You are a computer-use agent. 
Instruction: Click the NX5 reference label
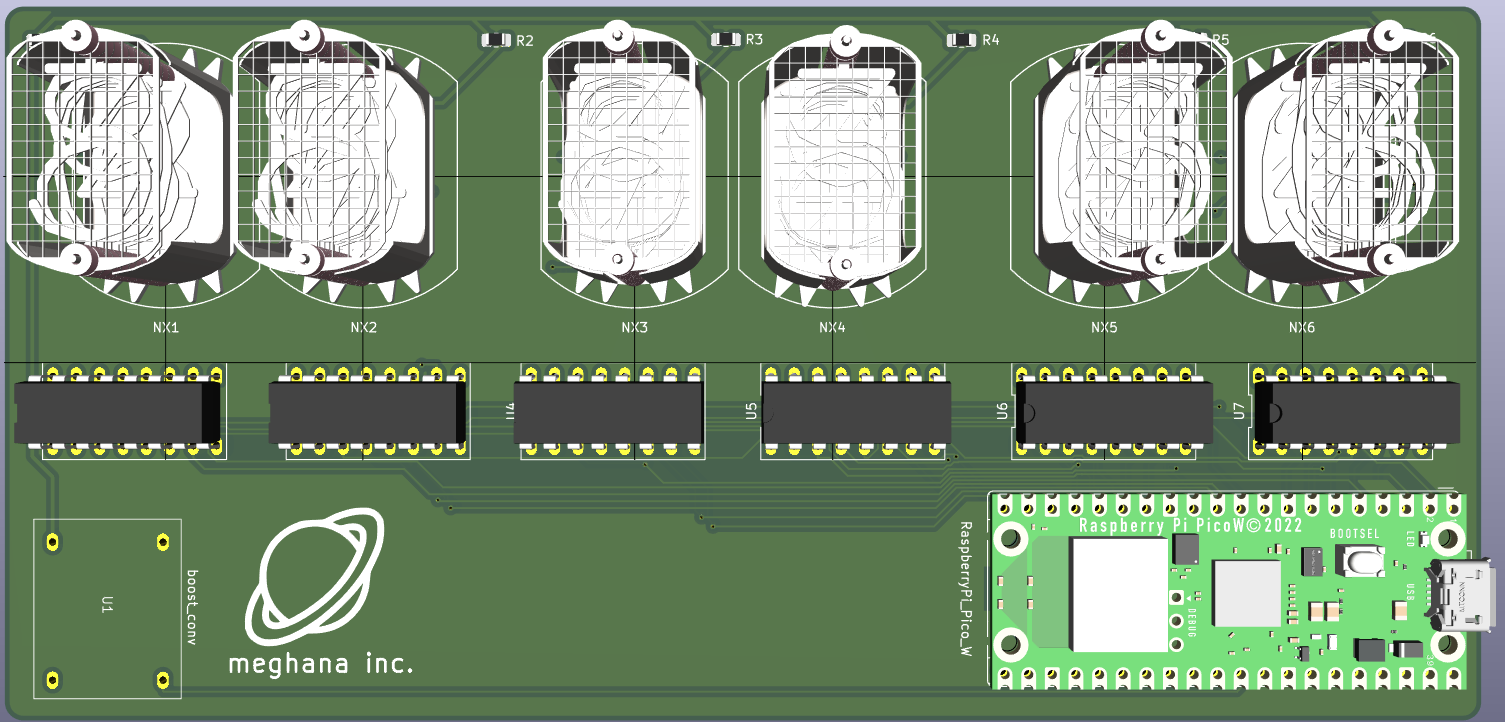pos(1104,327)
